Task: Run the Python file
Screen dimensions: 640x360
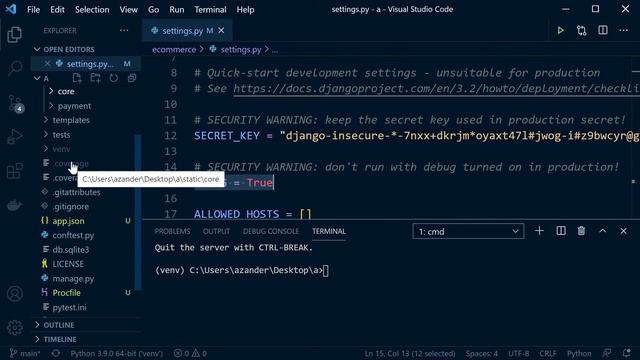Action: 560,31
